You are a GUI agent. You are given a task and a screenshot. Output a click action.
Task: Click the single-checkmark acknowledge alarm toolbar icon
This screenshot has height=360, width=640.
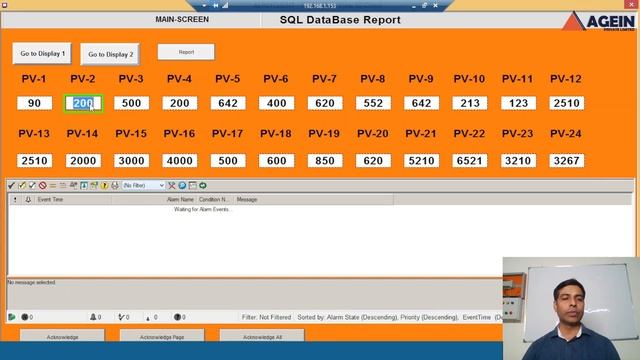tap(11, 186)
